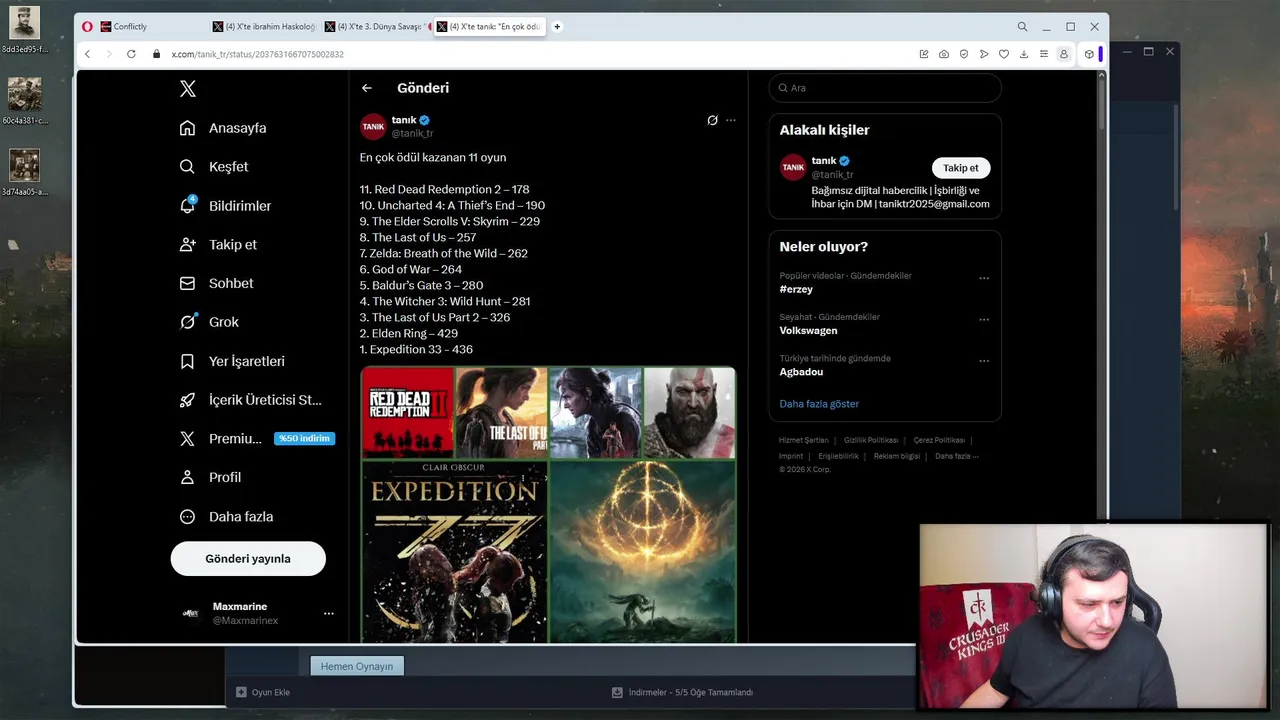This screenshot has width=1280, height=720.
Task: Open the downloads toolbar icon
Action: click(x=1024, y=54)
